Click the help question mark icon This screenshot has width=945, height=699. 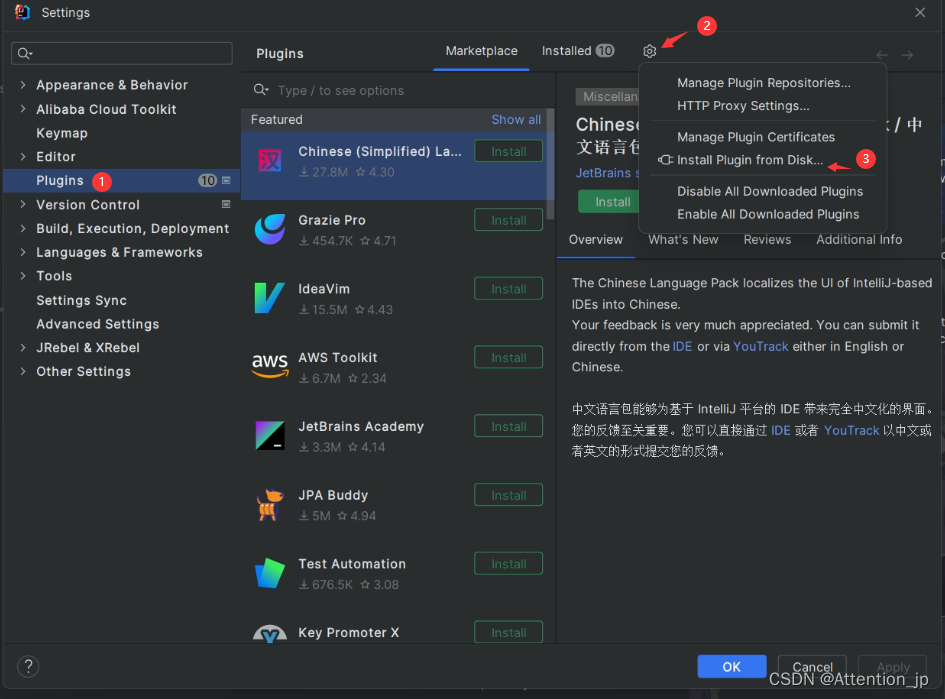click(x=27, y=666)
